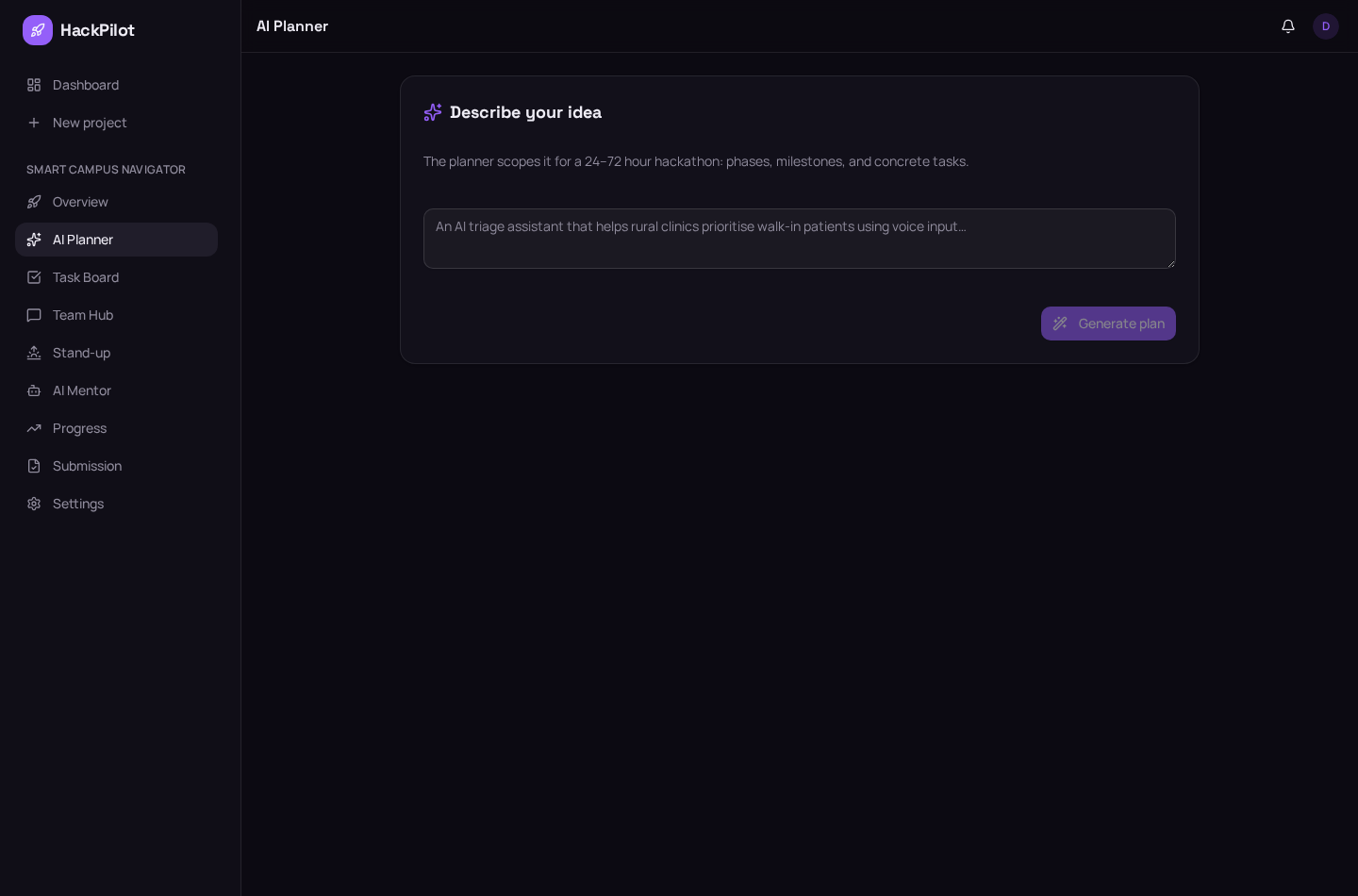Go to Team Hub
Screen dimensions: 1358x896
[x=116, y=315]
